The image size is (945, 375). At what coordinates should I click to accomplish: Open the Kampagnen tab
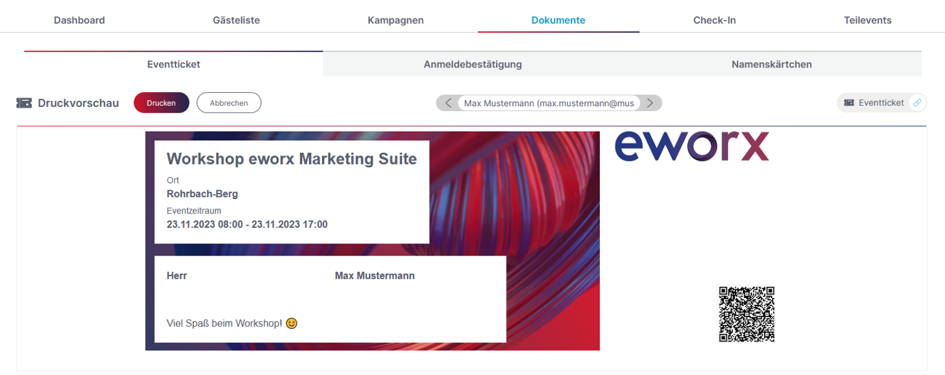[x=395, y=20]
